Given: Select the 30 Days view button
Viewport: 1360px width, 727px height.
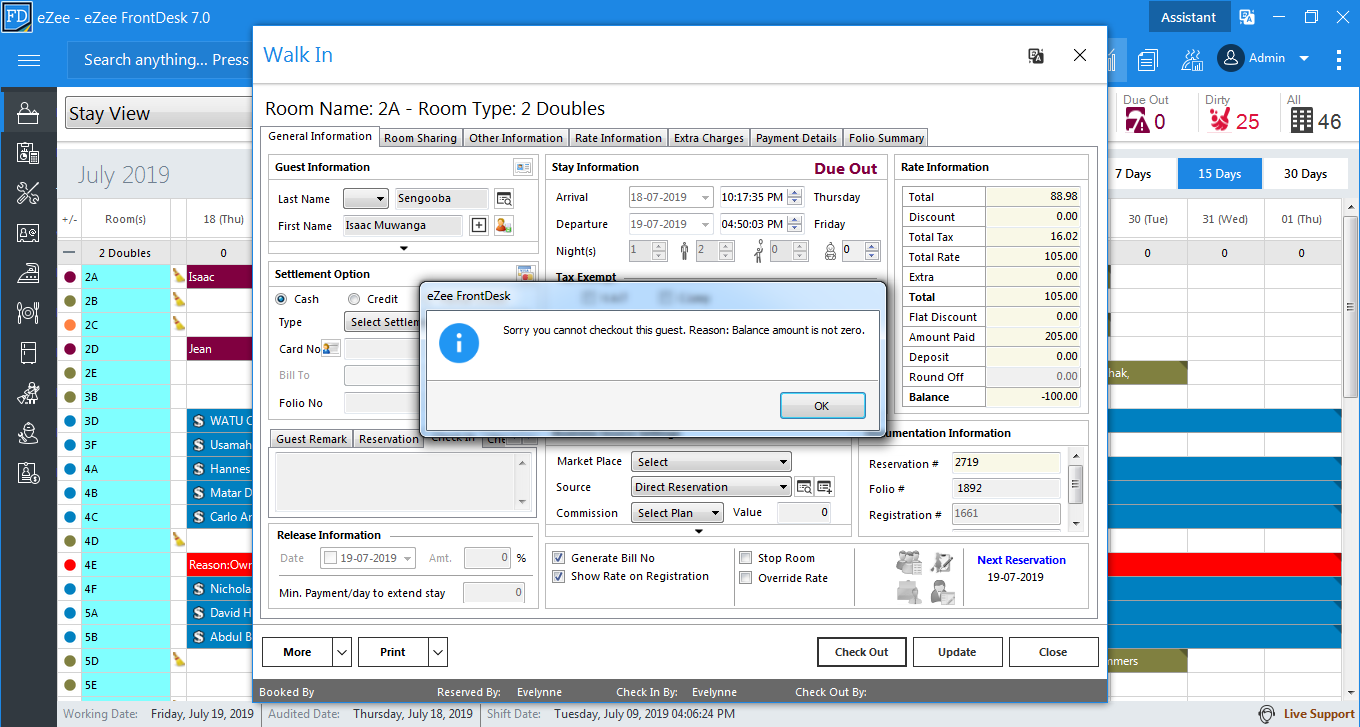Looking at the screenshot, I should (1305, 173).
